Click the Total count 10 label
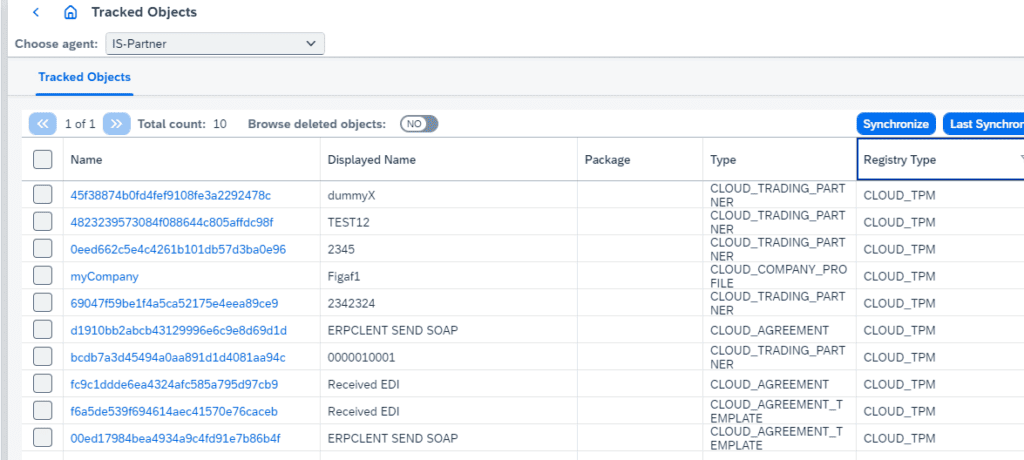The width and height of the screenshot is (1024, 460). click(182, 123)
